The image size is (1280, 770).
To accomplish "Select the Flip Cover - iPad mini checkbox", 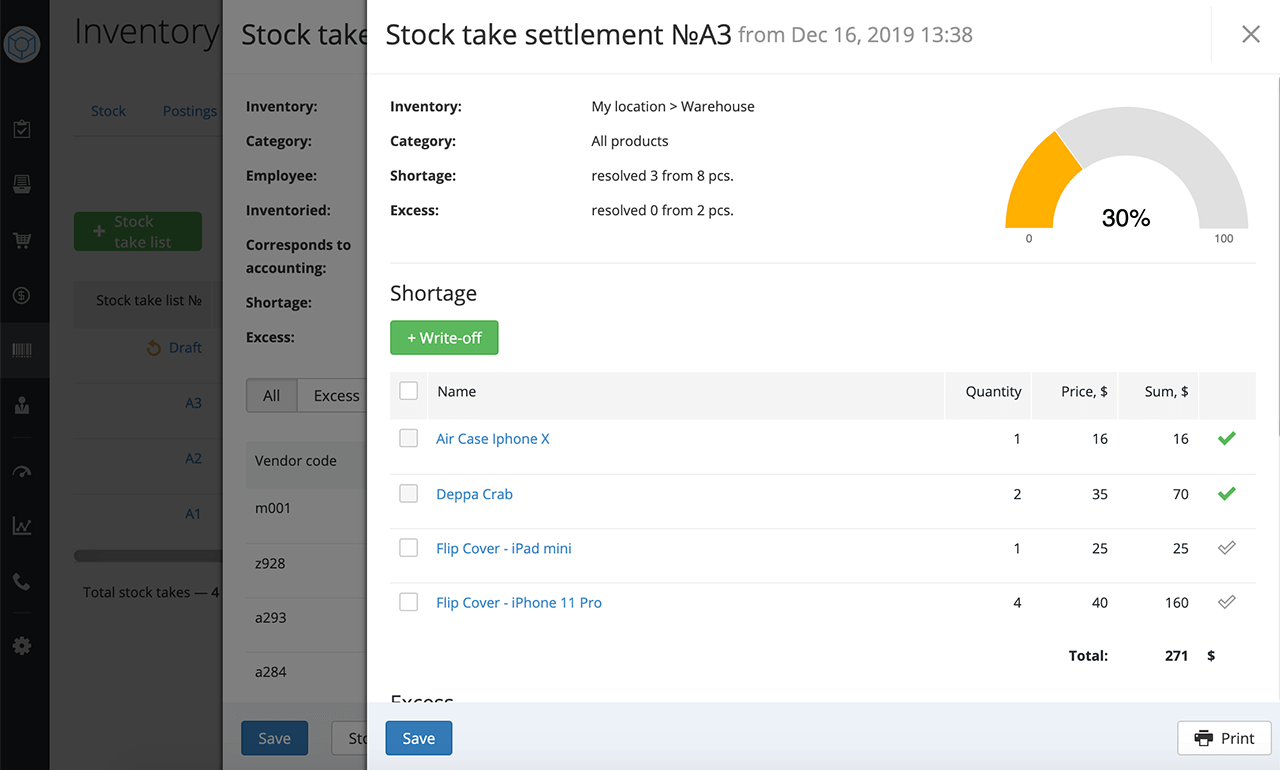I will pyautogui.click(x=408, y=548).
